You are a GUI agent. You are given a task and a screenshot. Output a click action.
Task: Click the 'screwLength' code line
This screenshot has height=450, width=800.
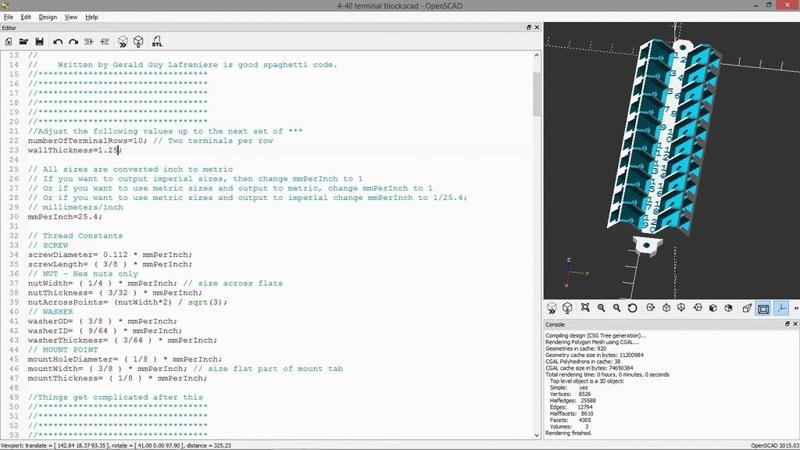pyautogui.click(x=110, y=264)
